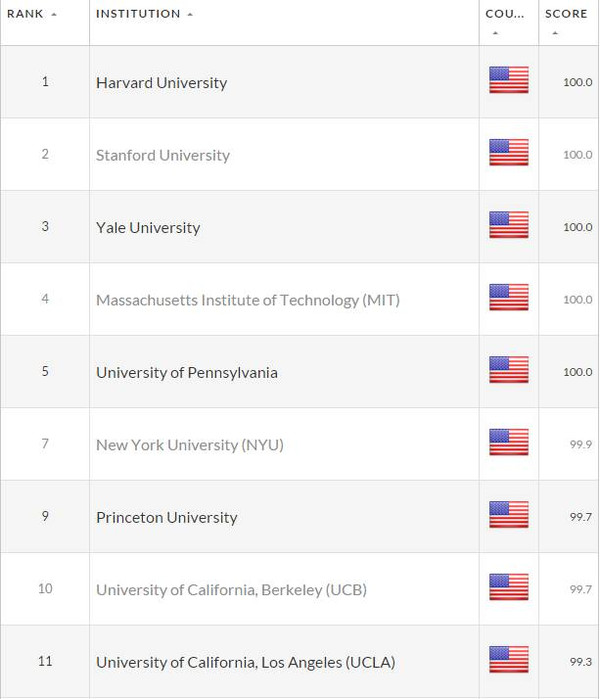Select the Princeton University entry
Image resolution: width=600 pixels, height=699 pixels.
(x=166, y=518)
